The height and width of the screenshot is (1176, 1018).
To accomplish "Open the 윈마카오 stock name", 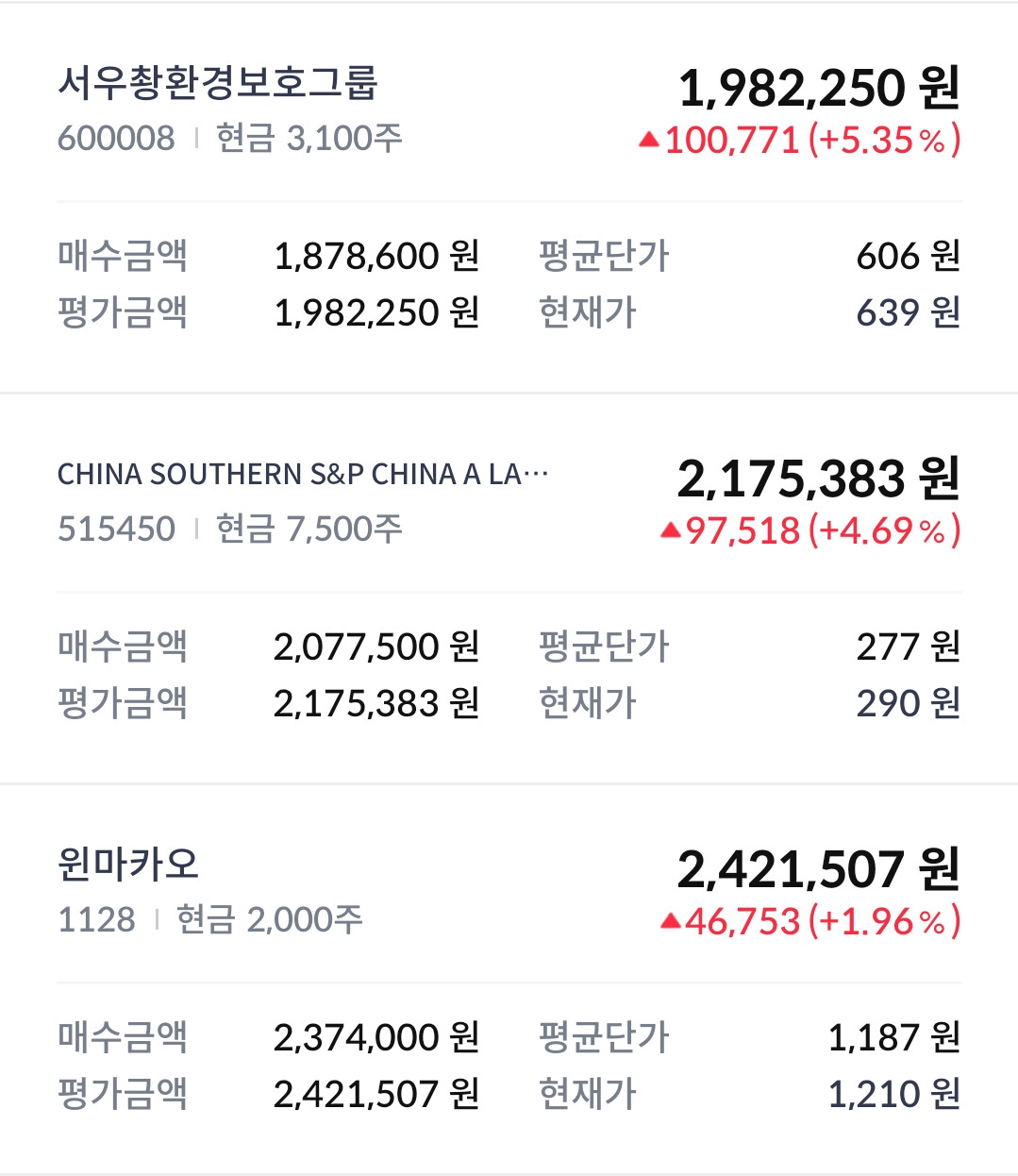I will 128,864.
